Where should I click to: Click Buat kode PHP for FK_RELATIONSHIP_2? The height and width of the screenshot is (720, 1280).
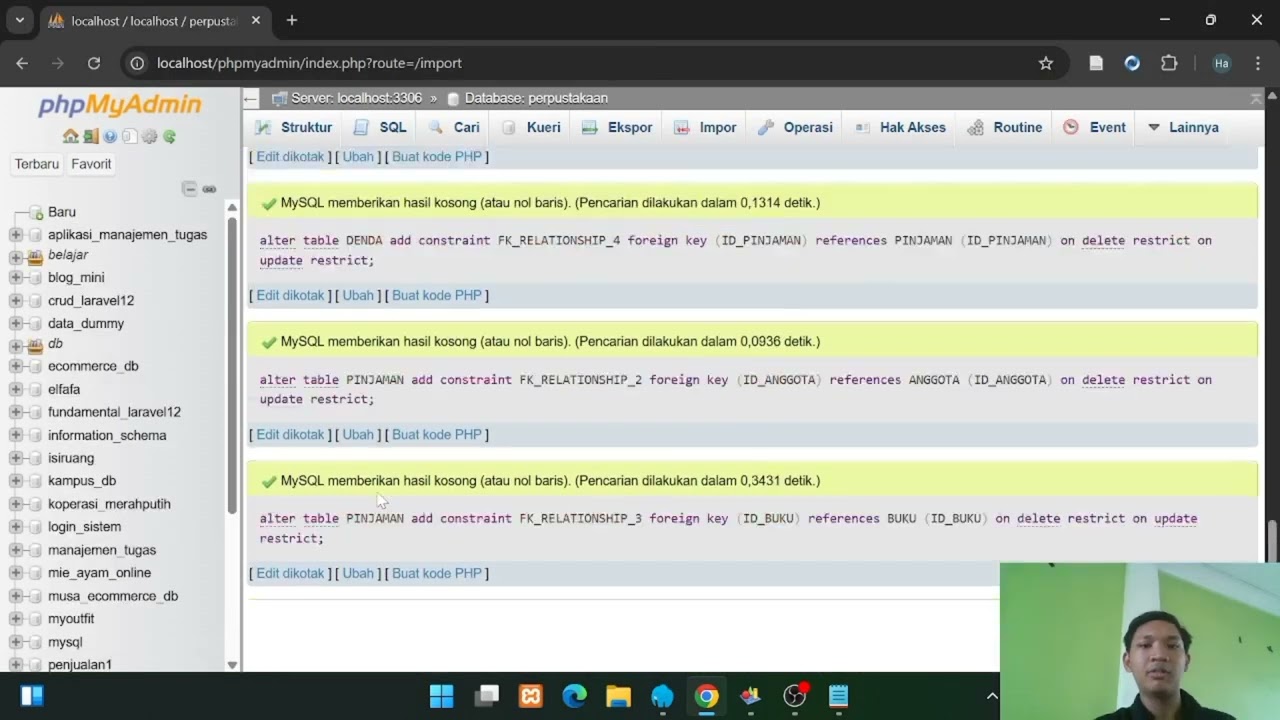tap(437, 434)
